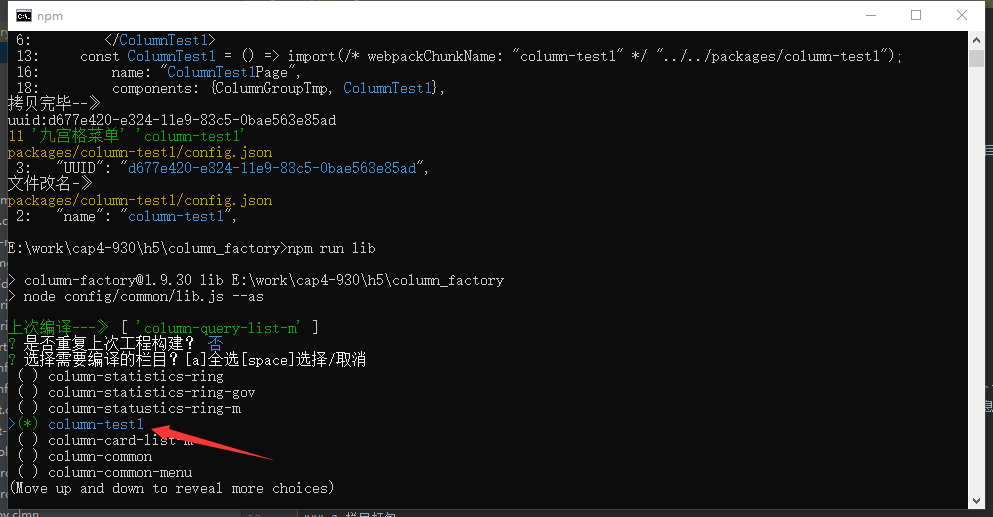Click the 'Move up and down' hint line

pos(171,489)
